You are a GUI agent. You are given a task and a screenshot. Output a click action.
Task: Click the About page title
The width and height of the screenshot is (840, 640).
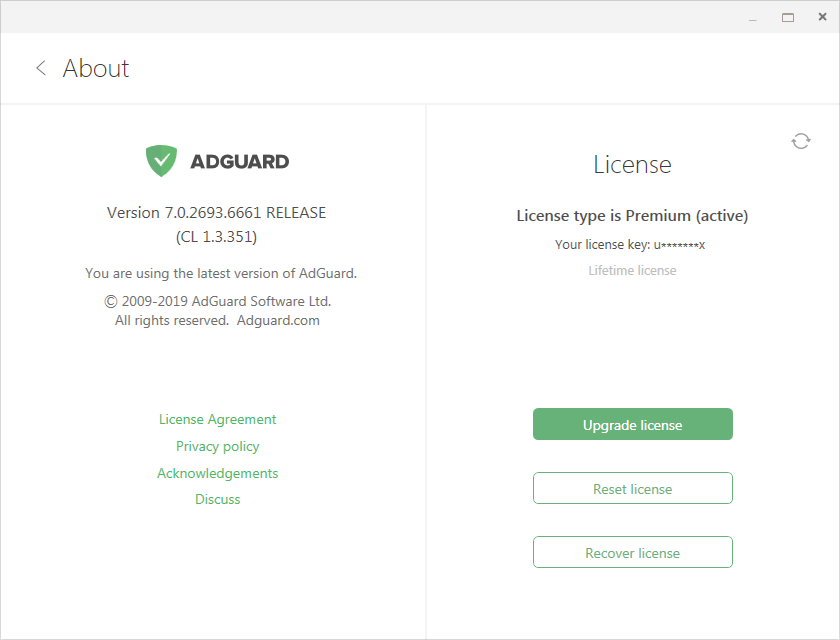(x=96, y=69)
